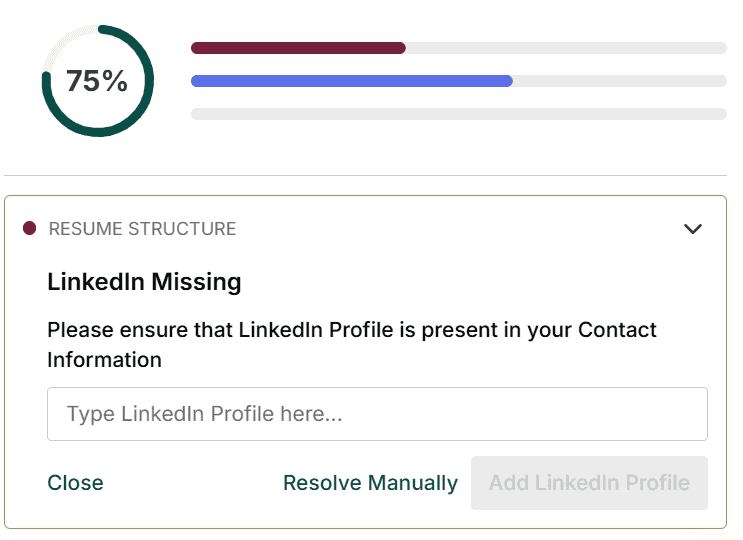Click the 75% score number text

pyautogui.click(x=97, y=81)
